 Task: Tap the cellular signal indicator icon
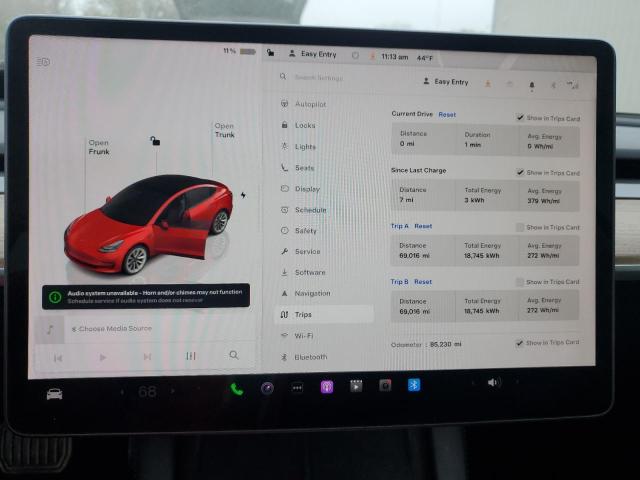573,85
